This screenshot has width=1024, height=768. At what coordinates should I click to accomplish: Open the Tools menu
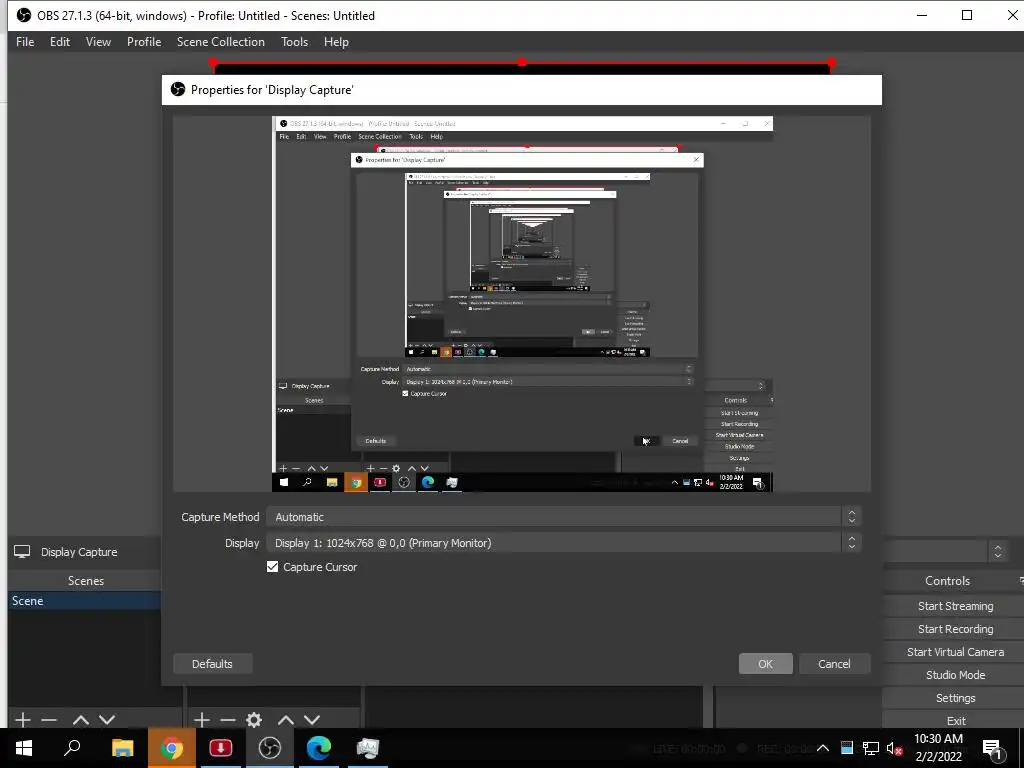click(295, 42)
